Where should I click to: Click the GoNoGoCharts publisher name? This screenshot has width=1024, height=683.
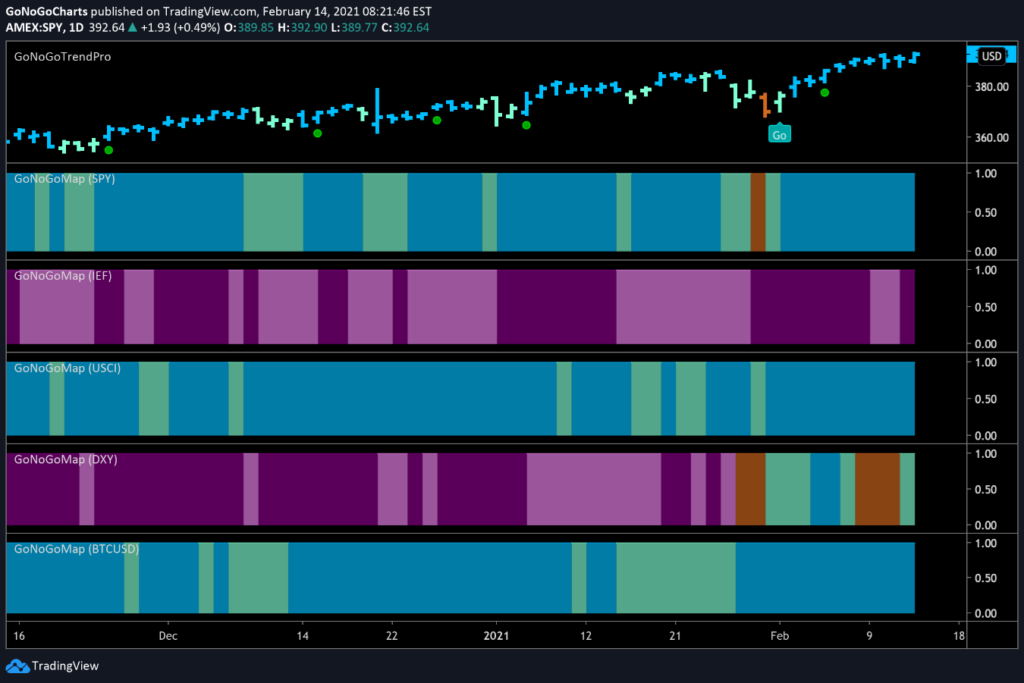click(x=46, y=11)
